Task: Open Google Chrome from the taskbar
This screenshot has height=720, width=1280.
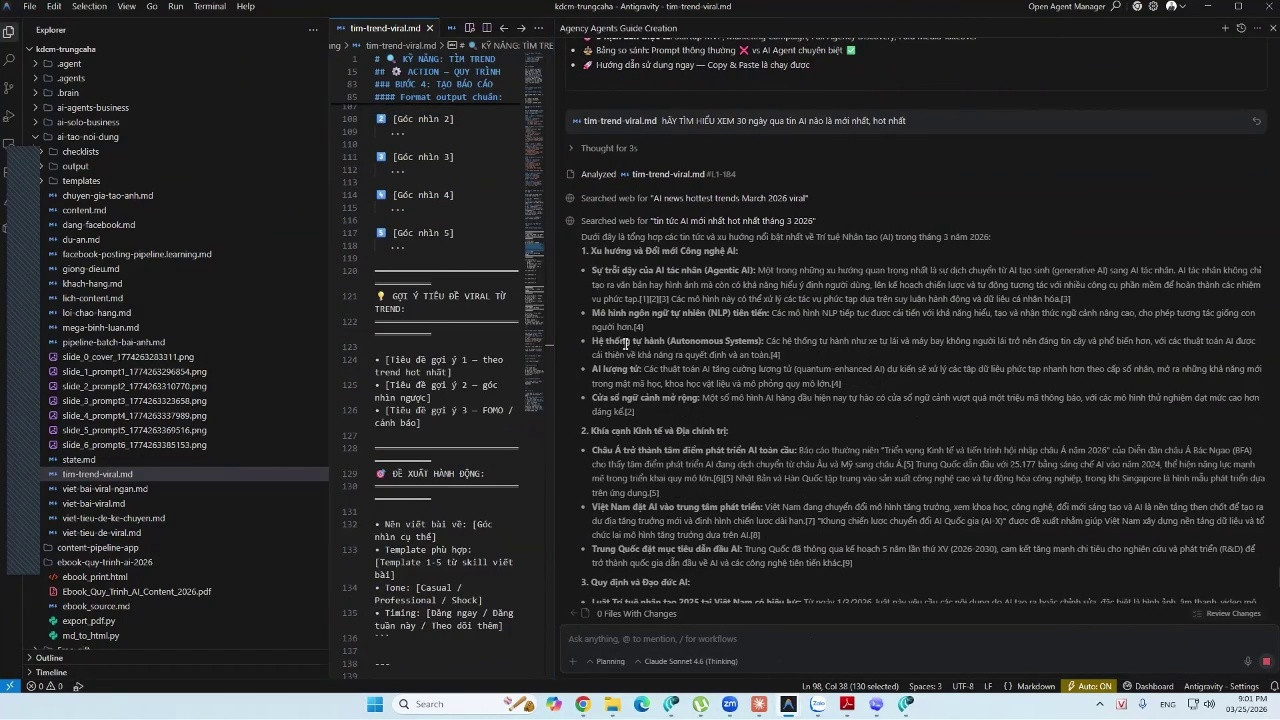Action: (x=583, y=704)
